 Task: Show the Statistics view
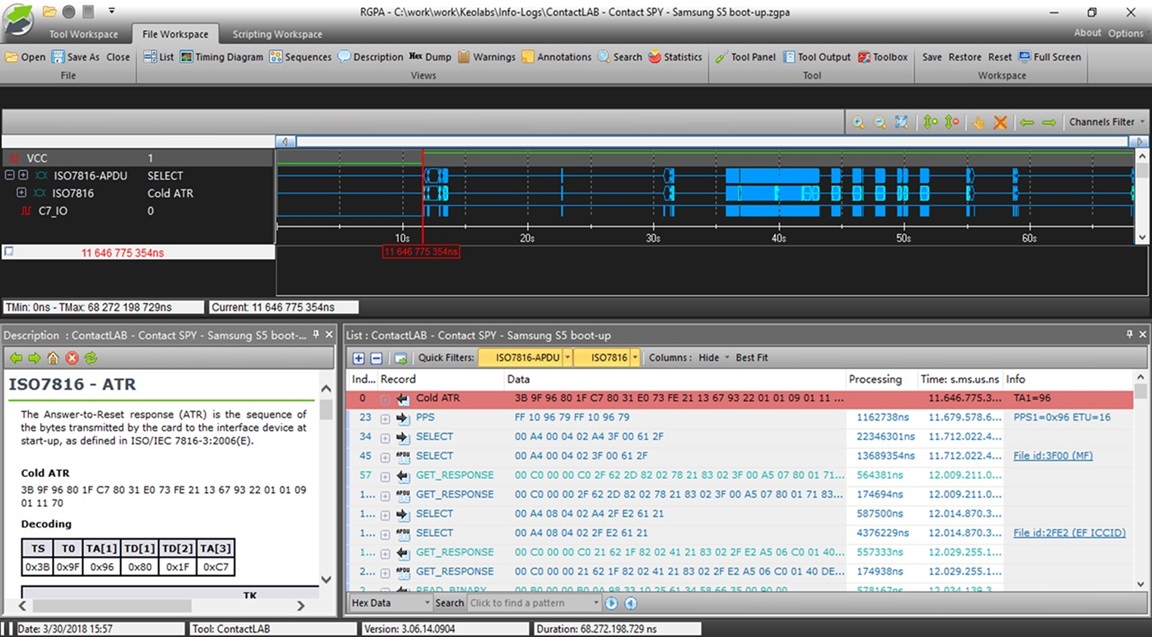(x=674, y=57)
